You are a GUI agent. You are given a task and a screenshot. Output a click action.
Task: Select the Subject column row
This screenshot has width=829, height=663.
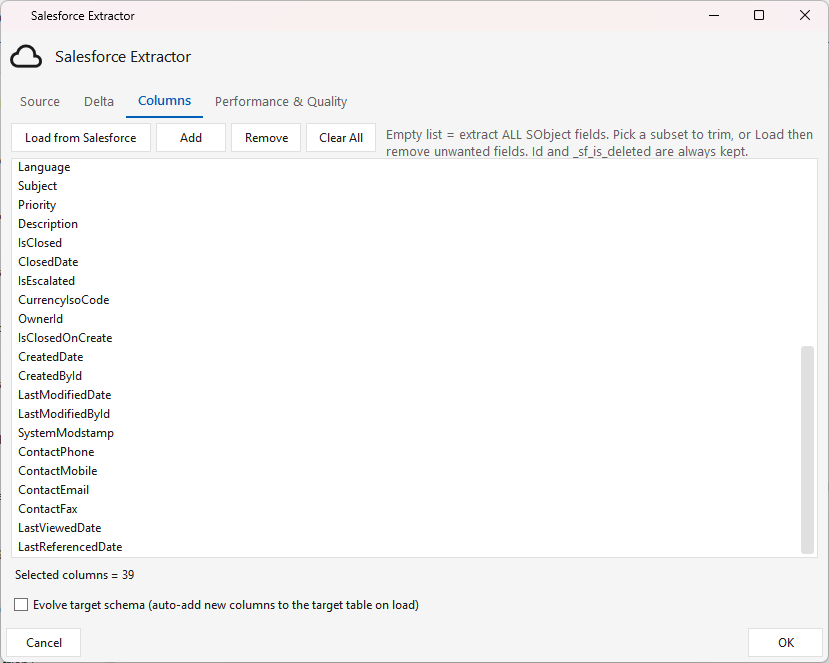(406, 186)
